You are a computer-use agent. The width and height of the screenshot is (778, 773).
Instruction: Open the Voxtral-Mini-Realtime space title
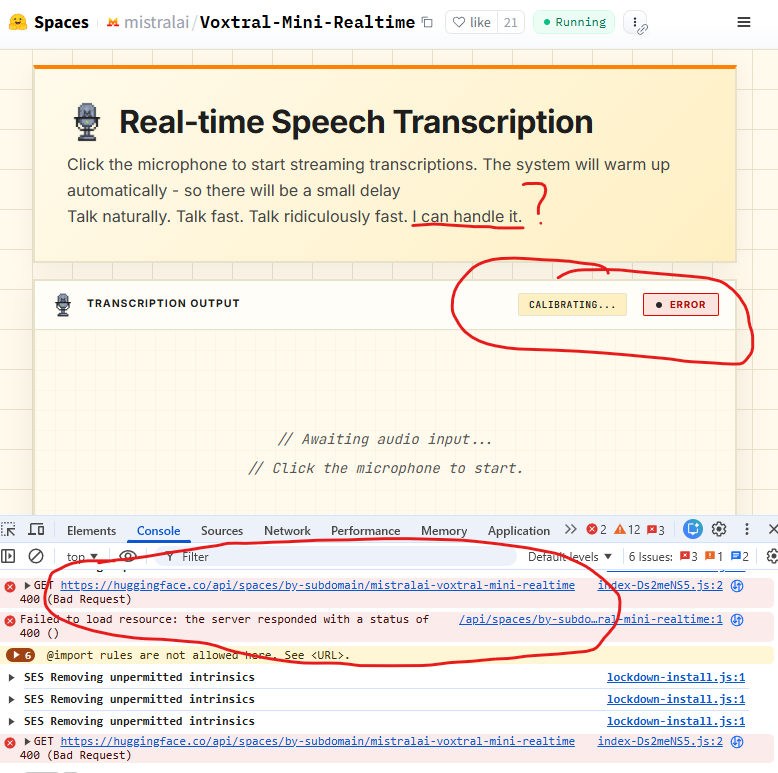click(307, 22)
